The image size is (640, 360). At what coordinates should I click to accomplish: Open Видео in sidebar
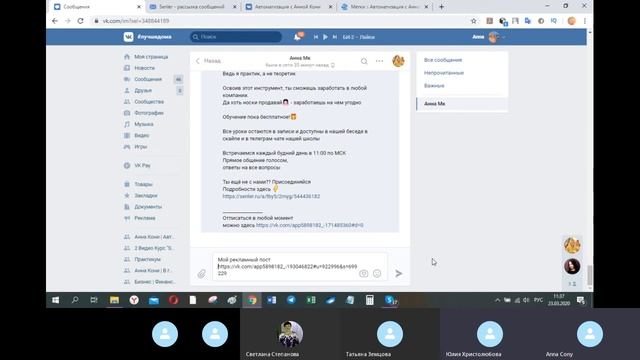tap(142, 135)
